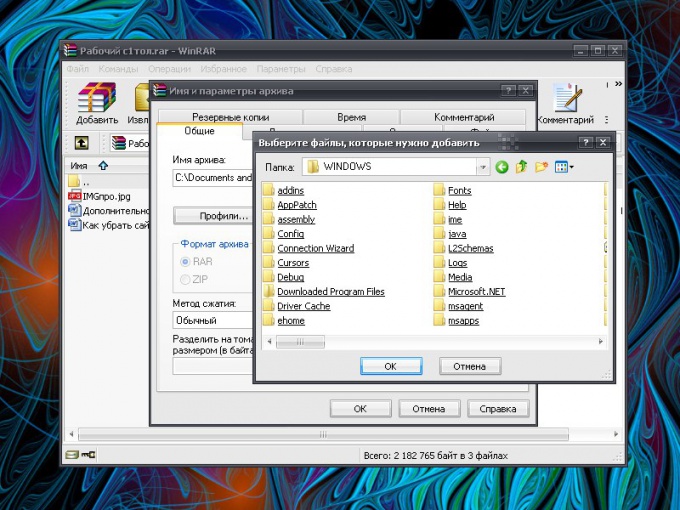Select the ZIP archive format radio button

point(185,279)
